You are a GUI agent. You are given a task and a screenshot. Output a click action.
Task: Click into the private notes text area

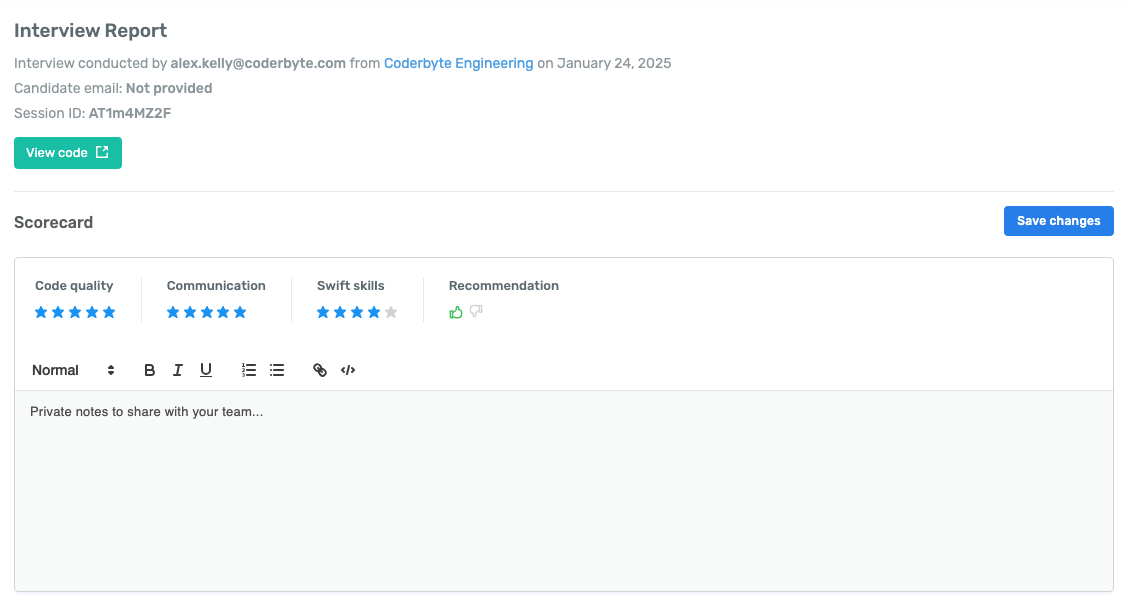pos(564,491)
